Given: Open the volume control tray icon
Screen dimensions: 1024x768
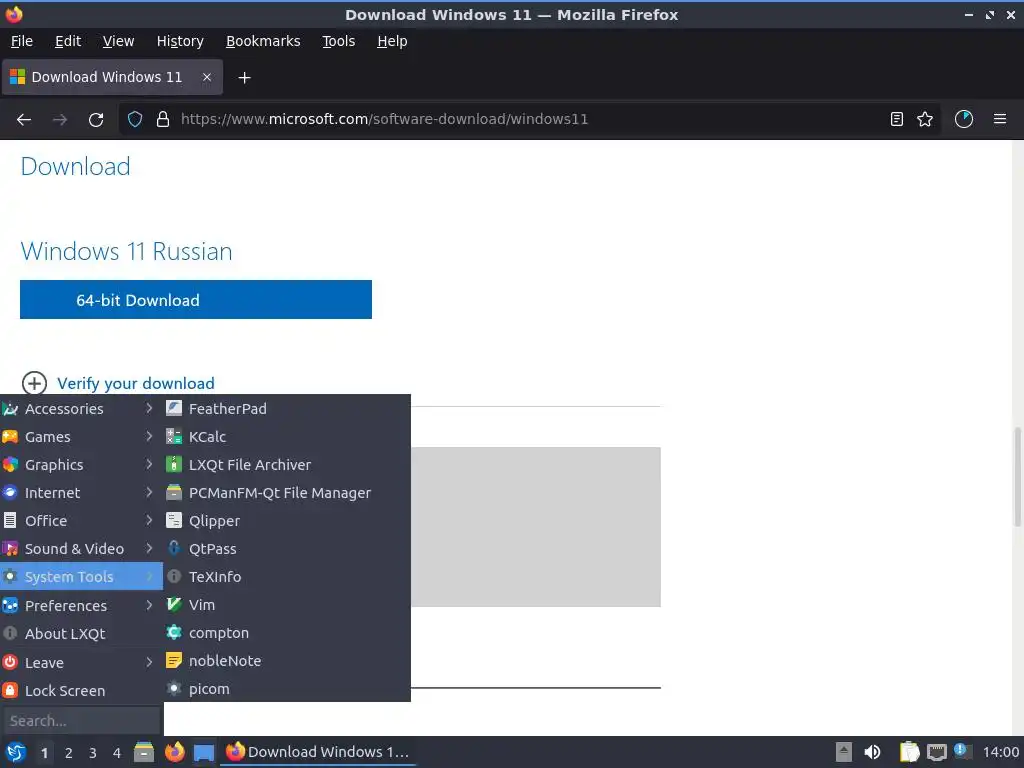Looking at the screenshot, I should pyautogui.click(x=872, y=752).
